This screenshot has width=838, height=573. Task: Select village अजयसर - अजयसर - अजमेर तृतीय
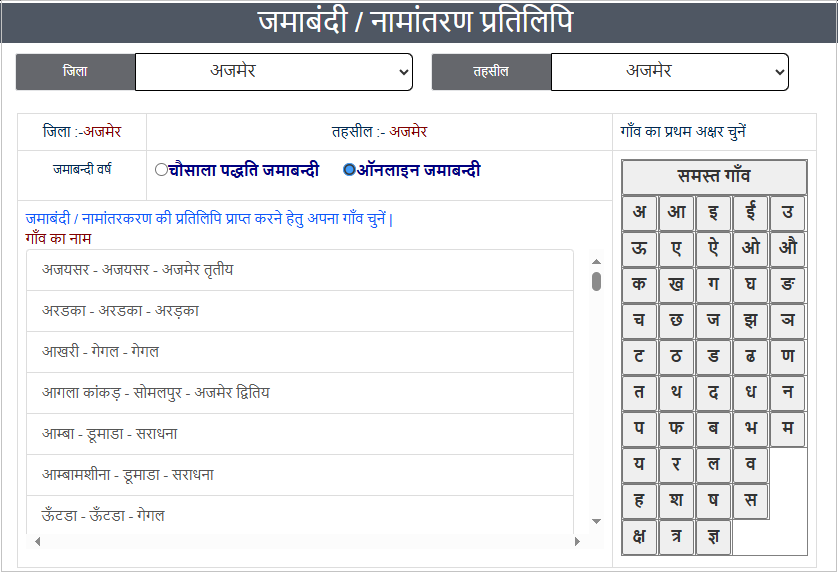click(x=300, y=270)
